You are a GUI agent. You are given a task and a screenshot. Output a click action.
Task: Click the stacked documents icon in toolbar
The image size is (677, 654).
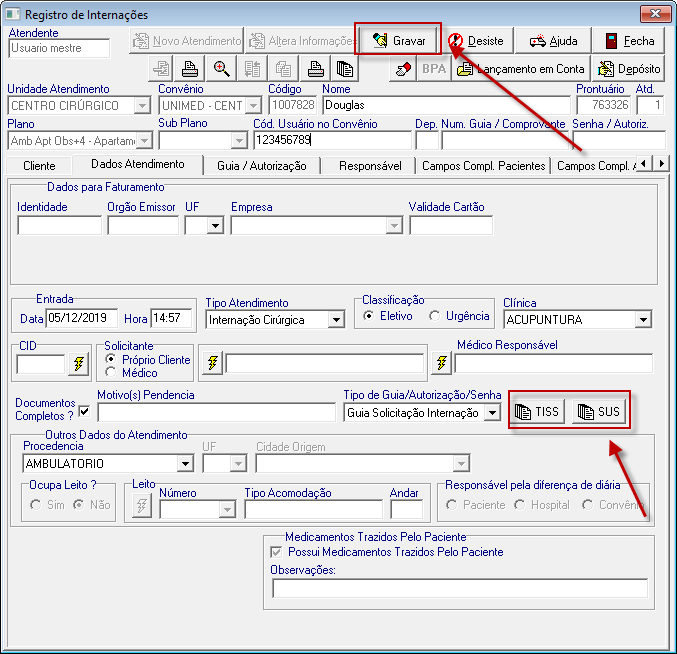coord(345,69)
